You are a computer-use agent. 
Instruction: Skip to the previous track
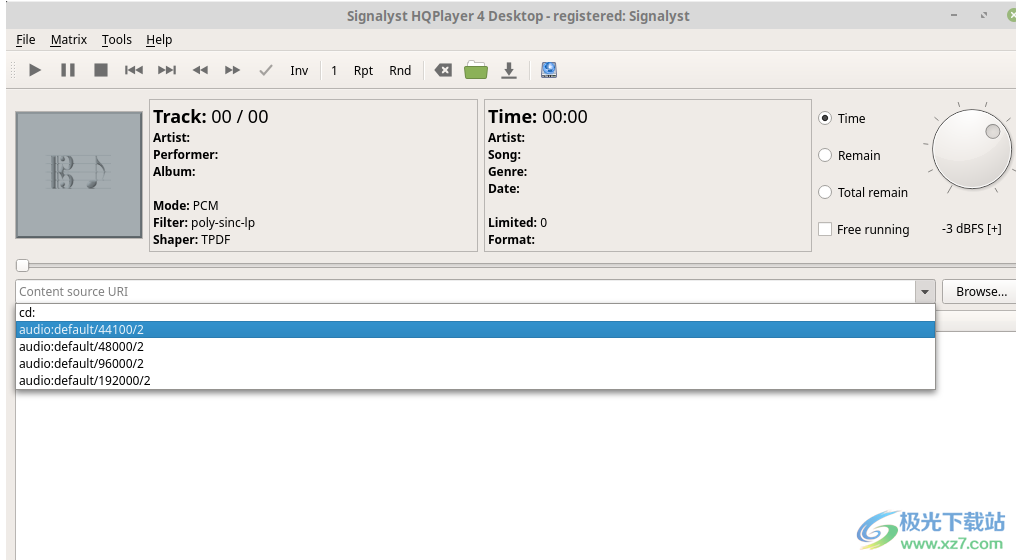[133, 70]
